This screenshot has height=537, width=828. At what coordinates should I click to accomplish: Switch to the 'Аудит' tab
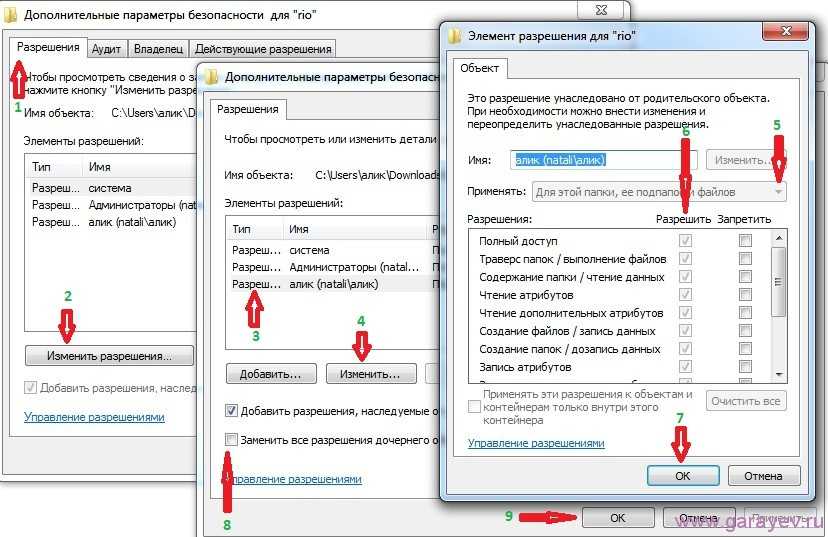(x=106, y=49)
